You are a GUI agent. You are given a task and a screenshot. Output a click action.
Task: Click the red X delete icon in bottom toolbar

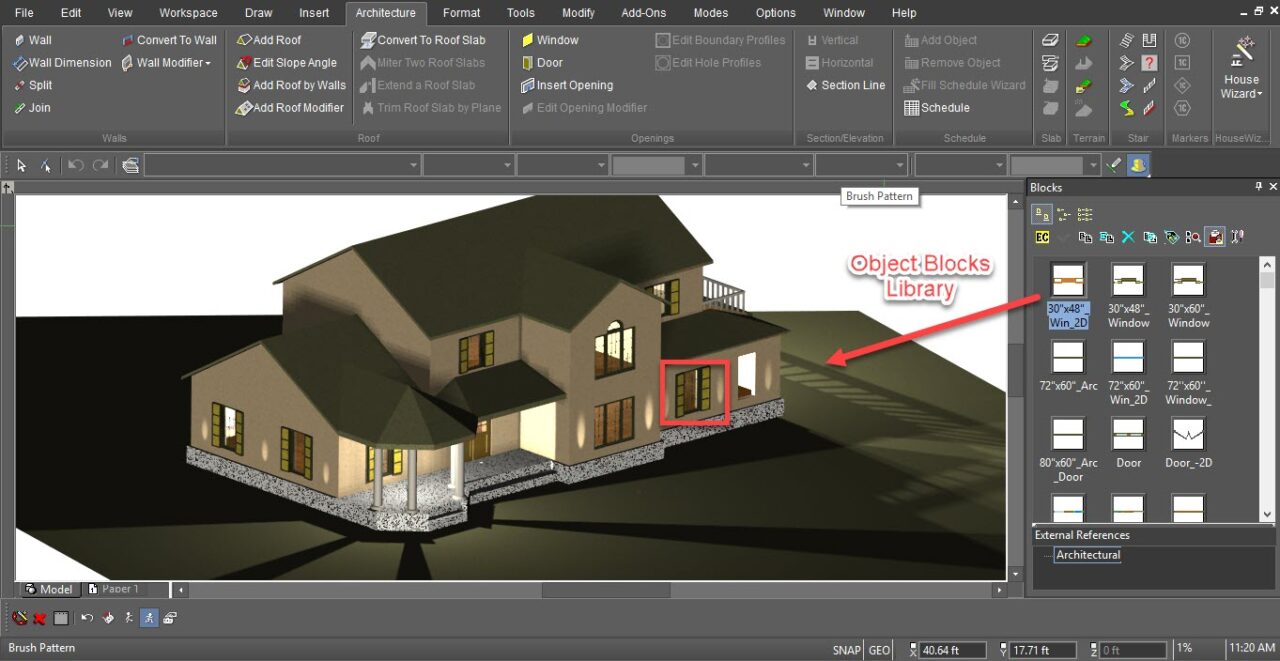pos(40,618)
